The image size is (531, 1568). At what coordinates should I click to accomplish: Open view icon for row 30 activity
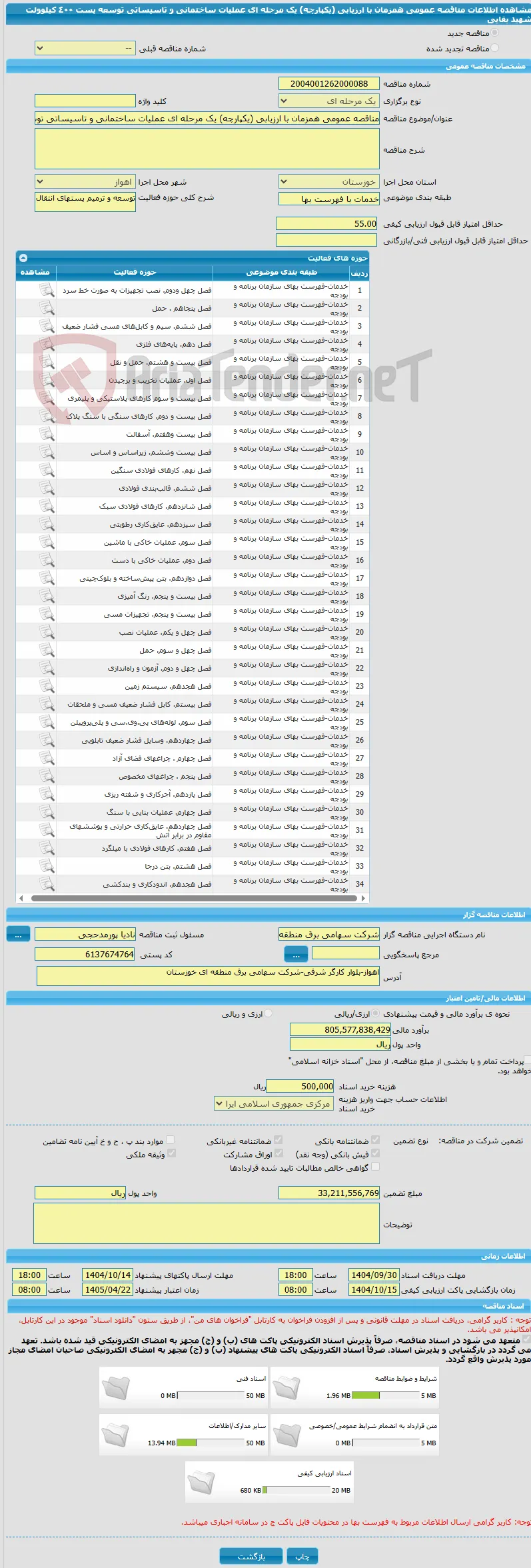pos(46,812)
